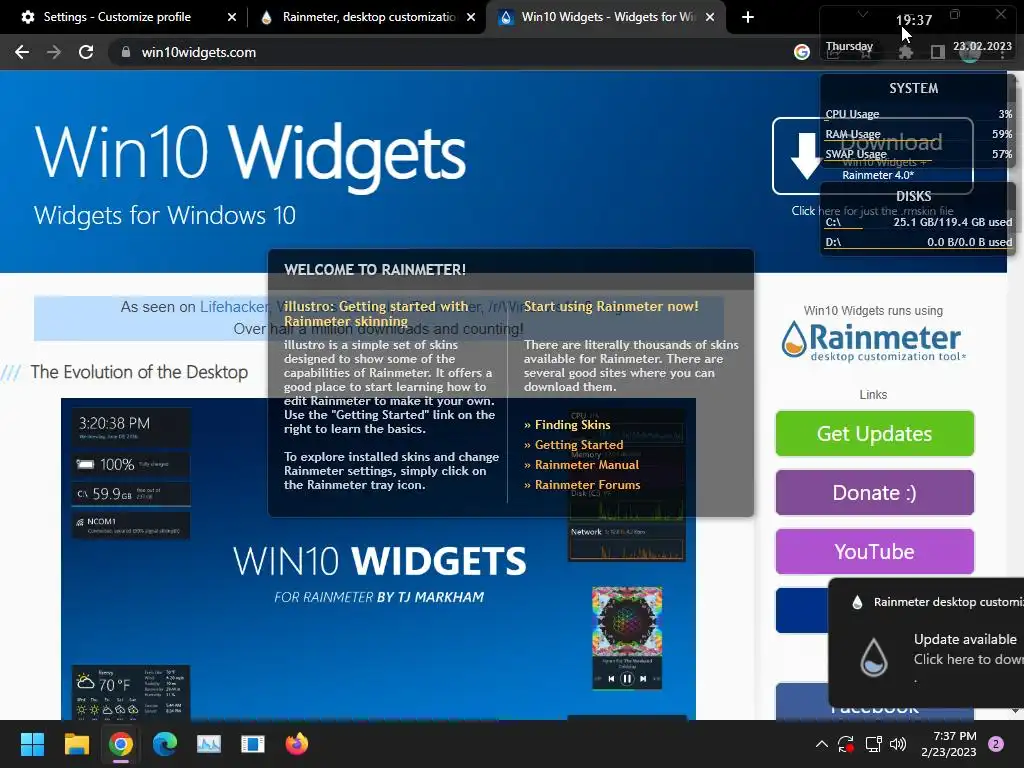
Task: Open the Lifehacker link
Action: click(x=234, y=307)
